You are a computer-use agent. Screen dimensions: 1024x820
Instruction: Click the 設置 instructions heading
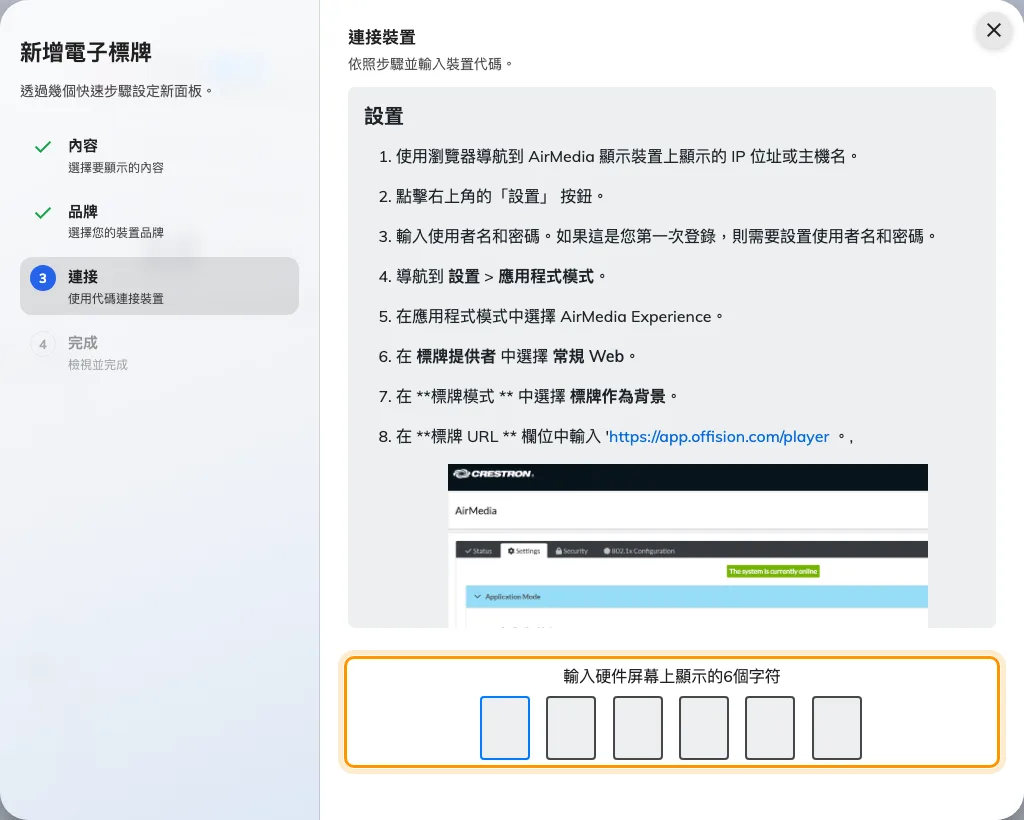384,116
